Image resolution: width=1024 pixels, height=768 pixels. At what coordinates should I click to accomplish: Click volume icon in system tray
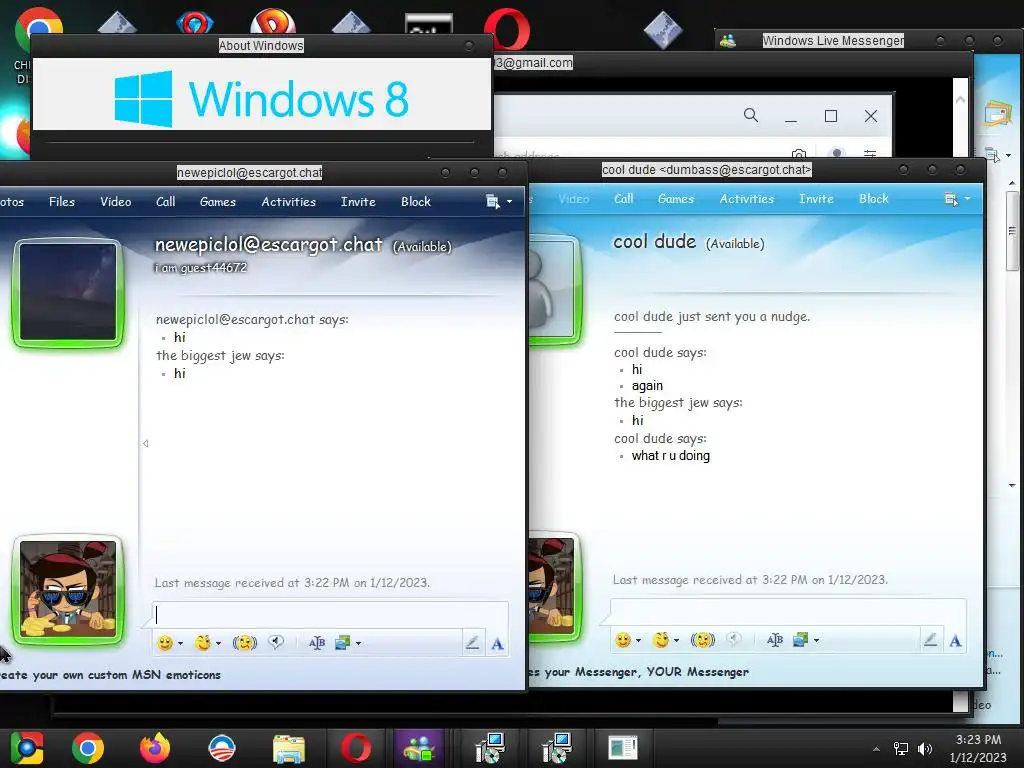point(925,749)
